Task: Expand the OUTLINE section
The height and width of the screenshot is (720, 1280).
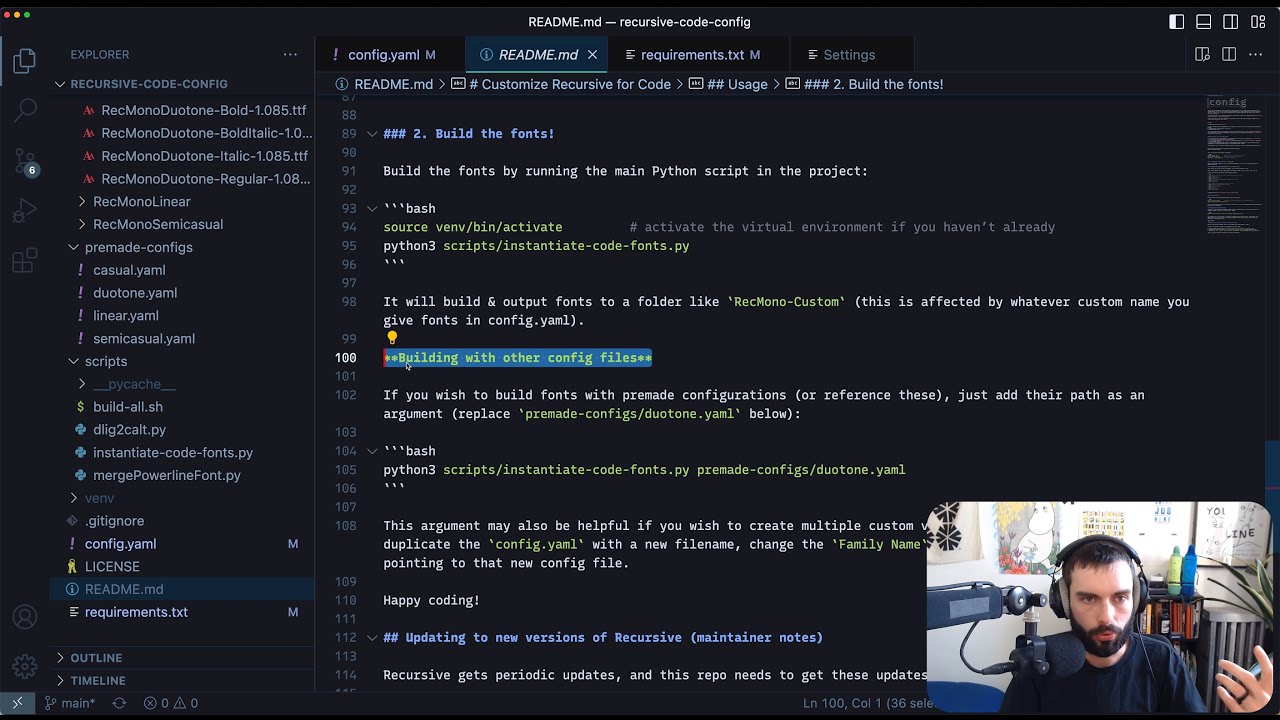Action: pyautogui.click(x=97, y=658)
